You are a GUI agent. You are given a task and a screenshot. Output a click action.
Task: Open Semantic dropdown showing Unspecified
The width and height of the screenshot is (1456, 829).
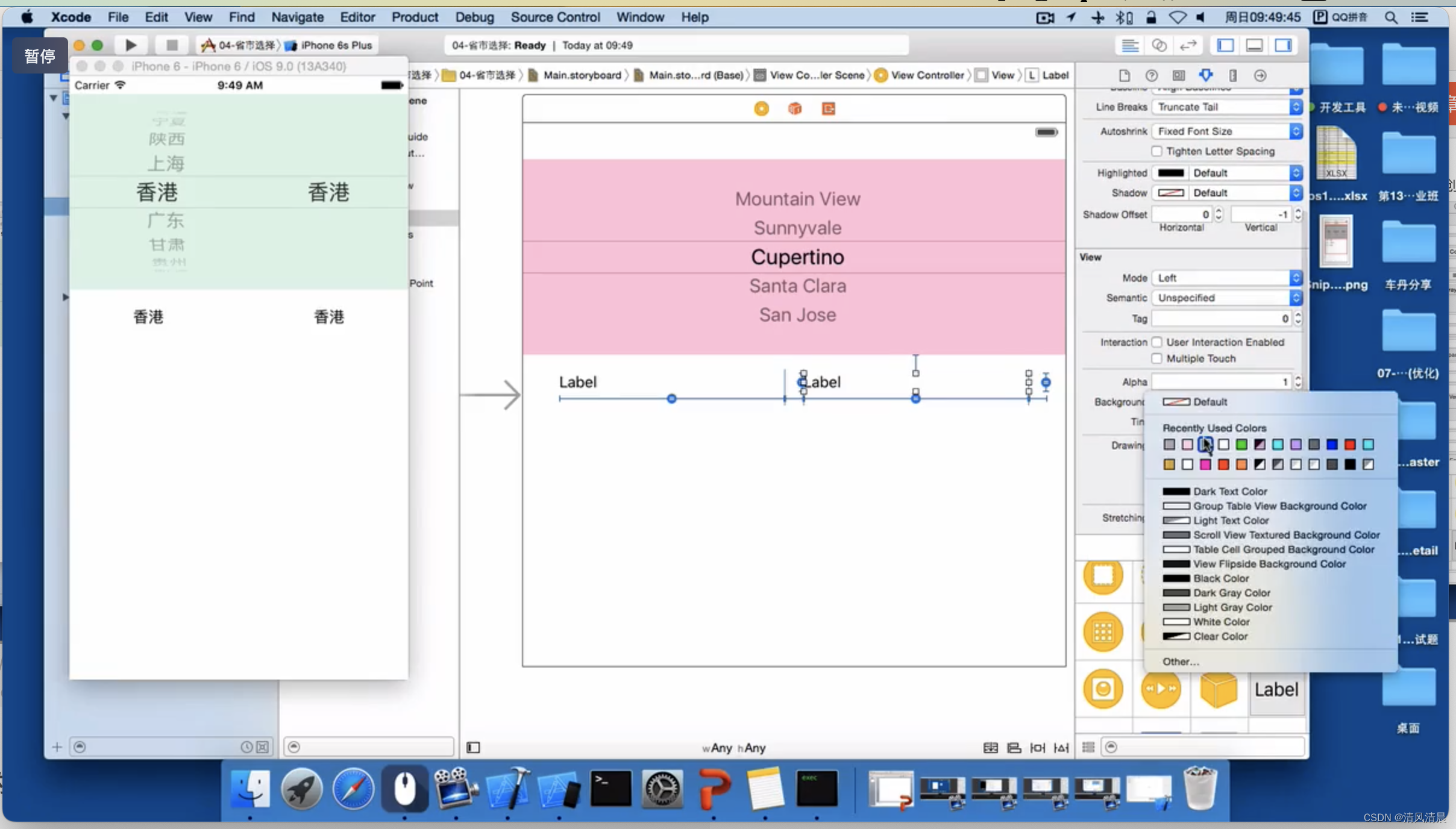(1227, 298)
